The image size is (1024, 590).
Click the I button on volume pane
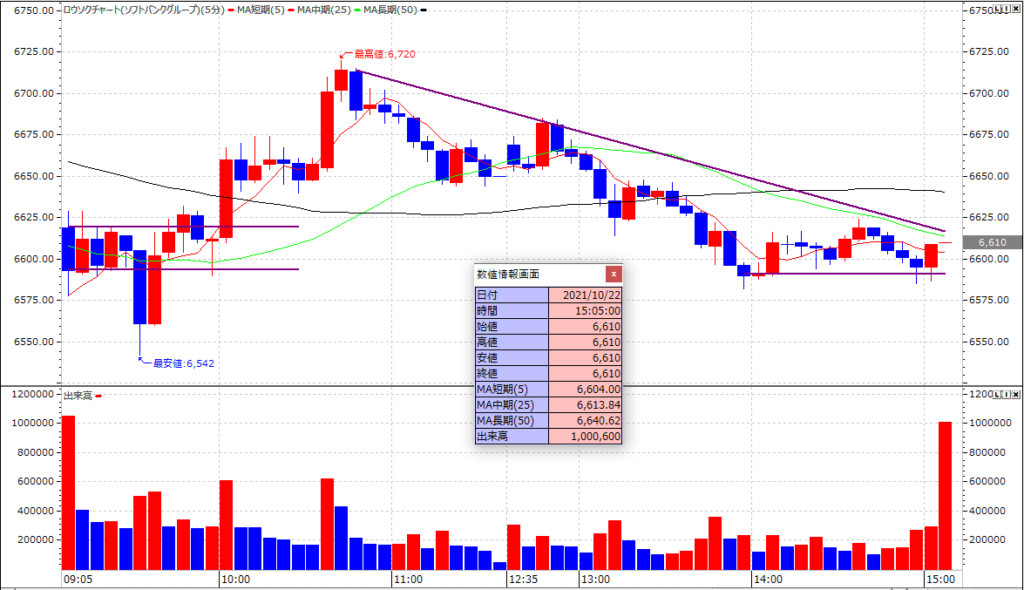pos(1006,394)
